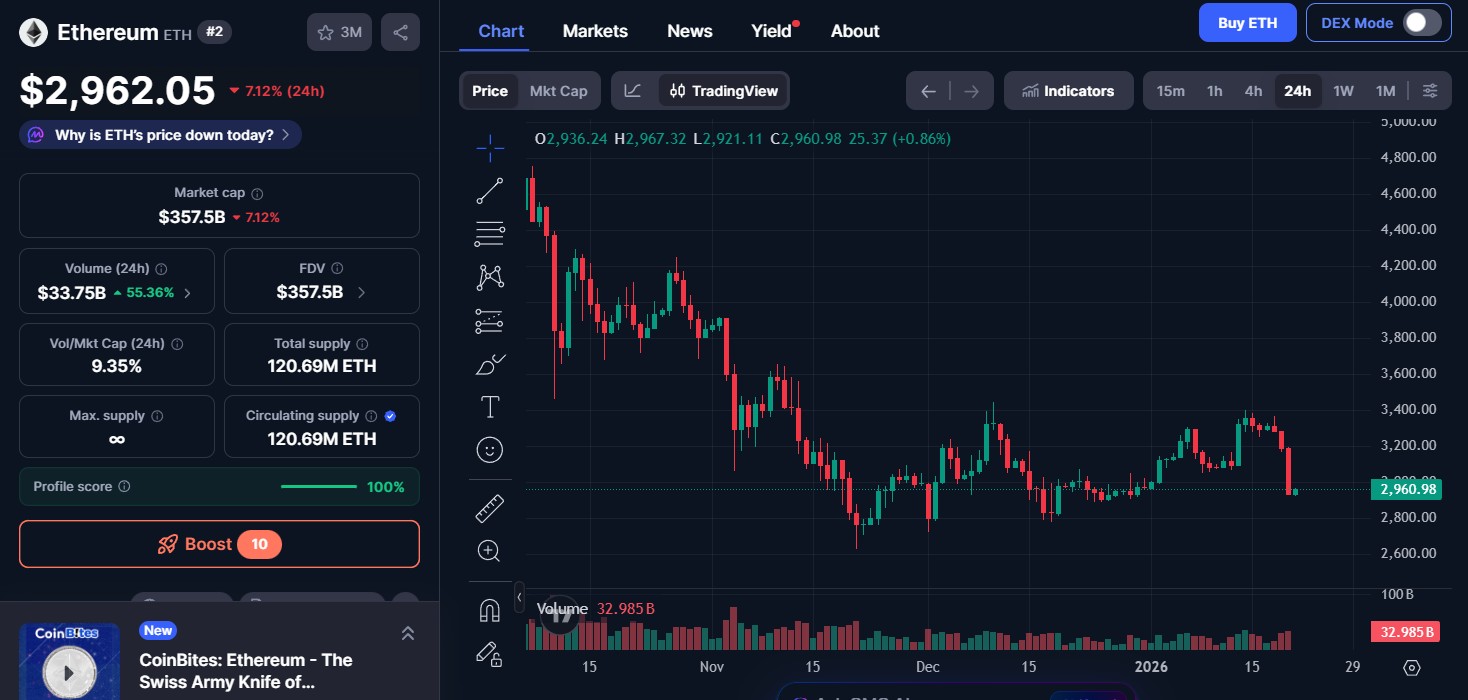Toggle magnet mode in the drawing toolbar
The width and height of the screenshot is (1468, 700).
coord(490,608)
